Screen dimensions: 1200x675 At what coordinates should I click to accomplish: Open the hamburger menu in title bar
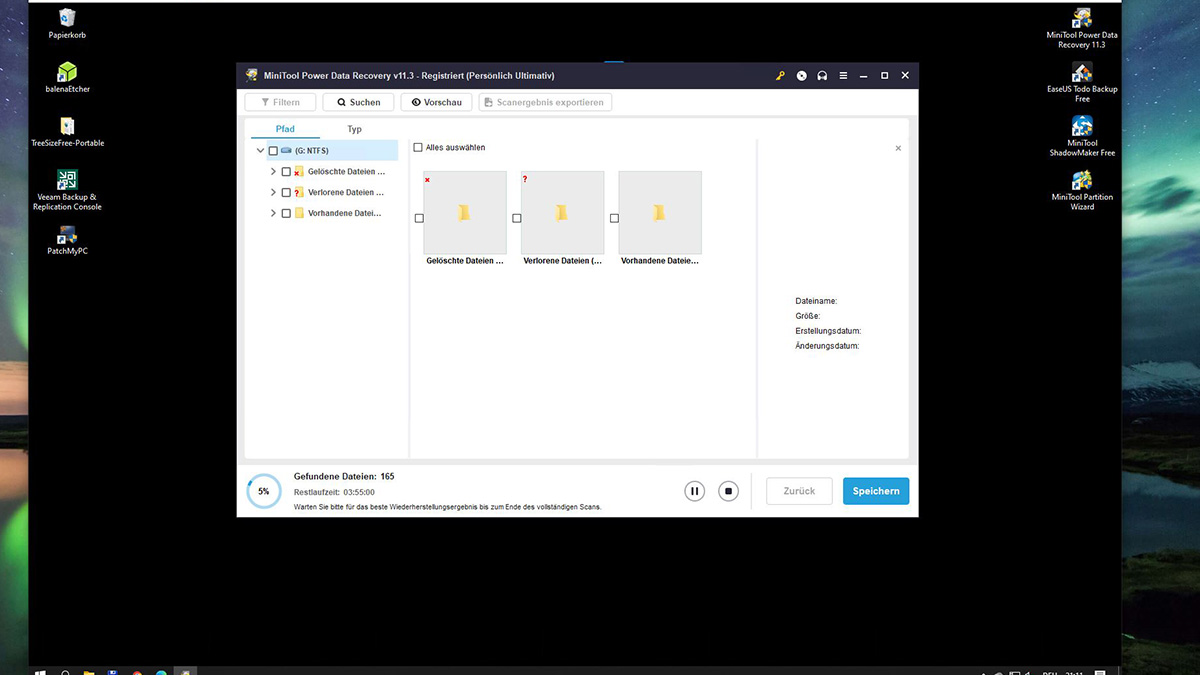point(843,76)
